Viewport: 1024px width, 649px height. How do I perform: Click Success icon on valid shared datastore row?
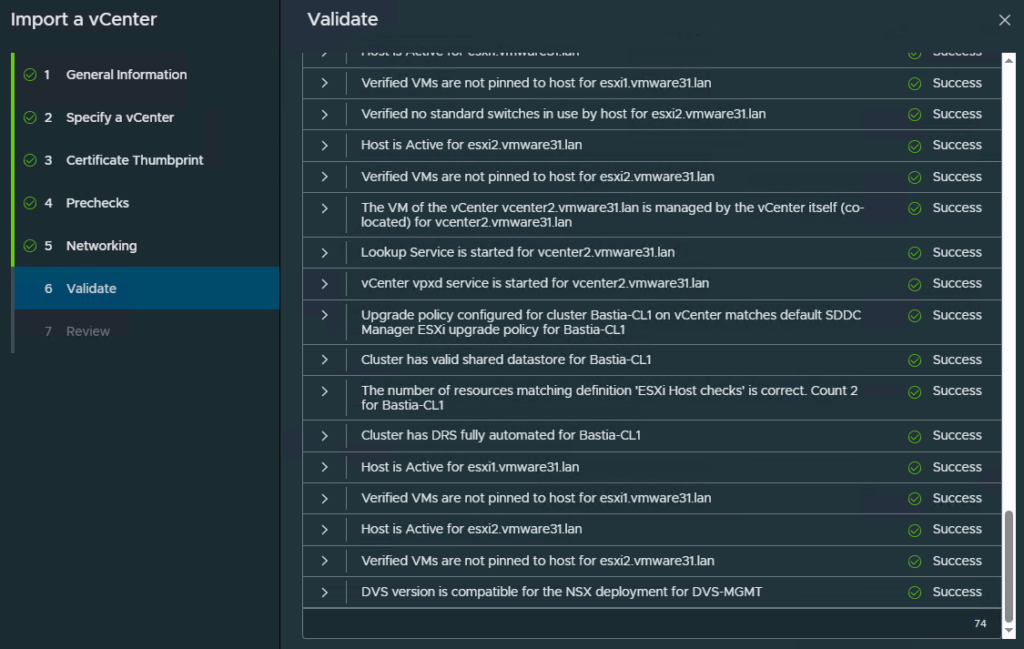point(914,360)
